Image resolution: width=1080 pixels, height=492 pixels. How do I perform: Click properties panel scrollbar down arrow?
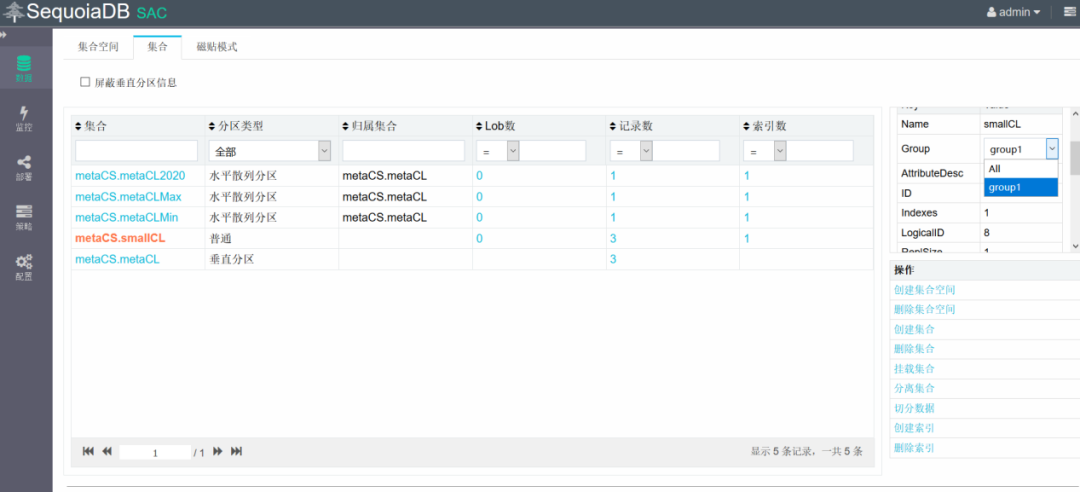click(x=1075, y=246)
